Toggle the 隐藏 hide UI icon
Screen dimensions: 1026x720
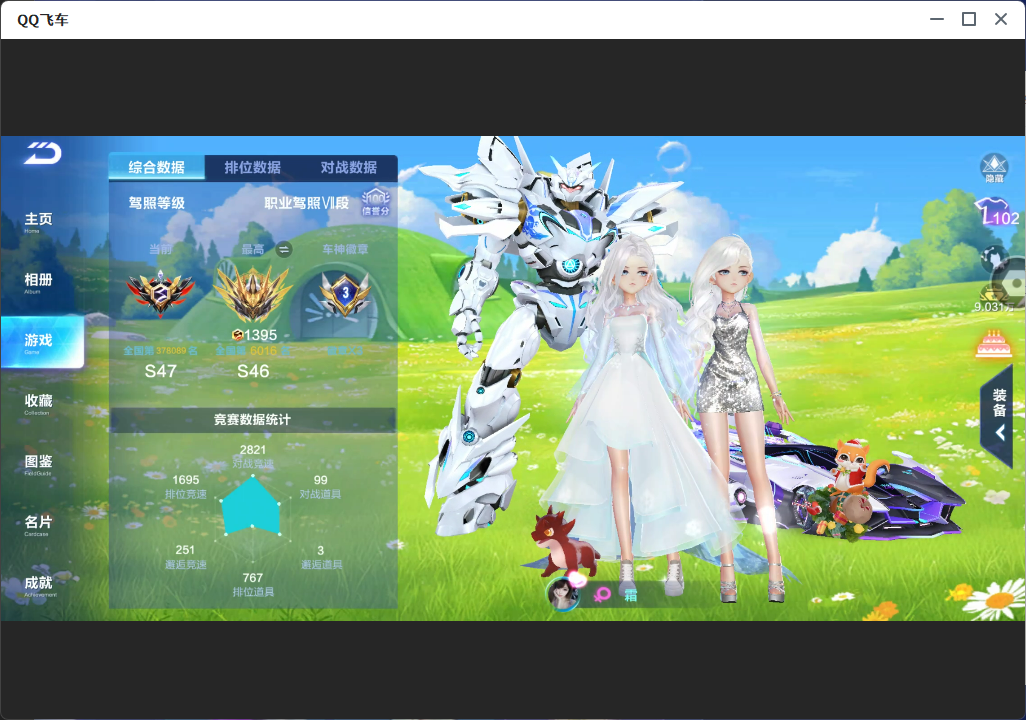tap(994, 168)
